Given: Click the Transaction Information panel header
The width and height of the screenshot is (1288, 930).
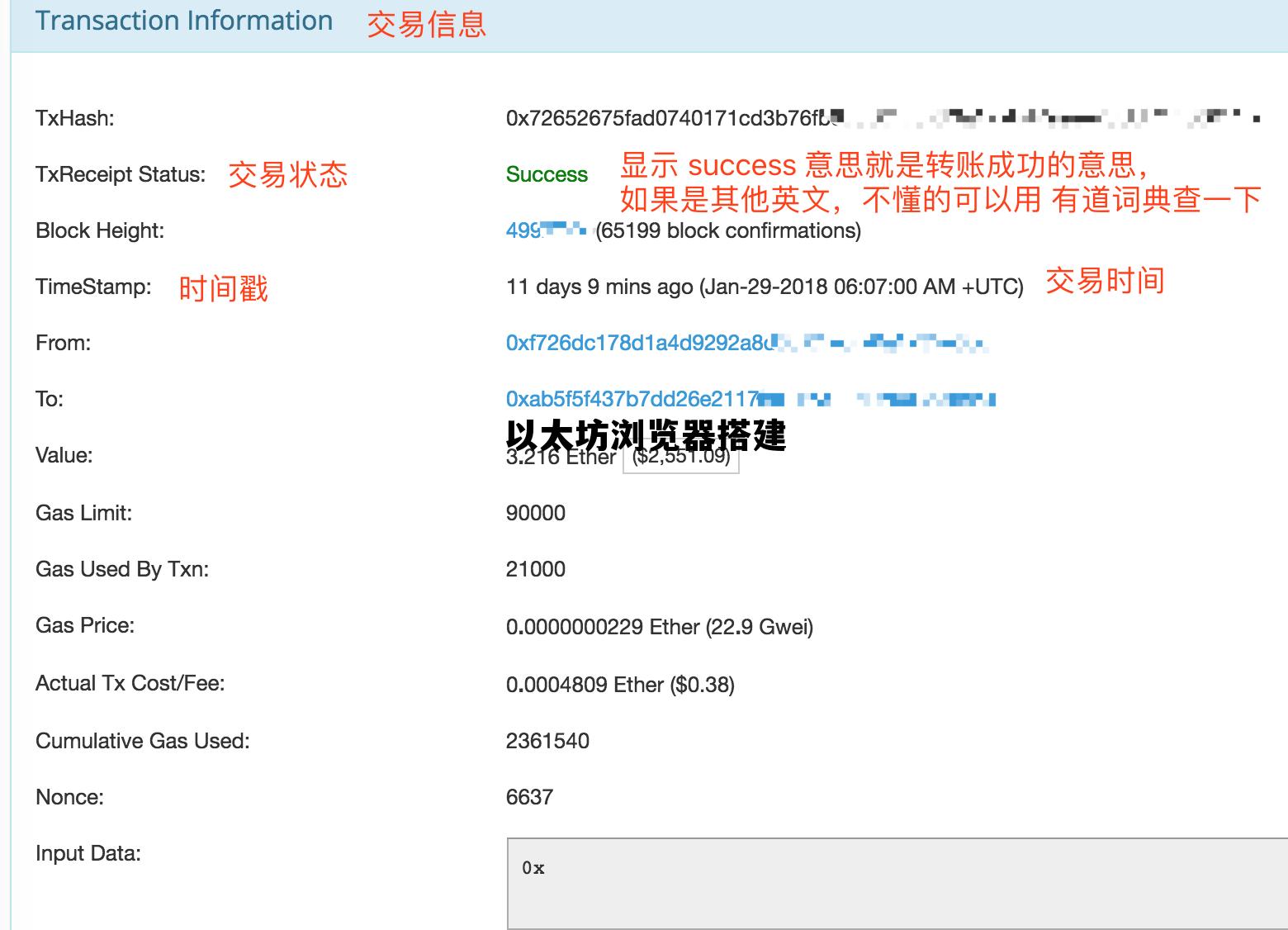Looking at the screenshot, I should pyautogui.click(x=183, y=20).
